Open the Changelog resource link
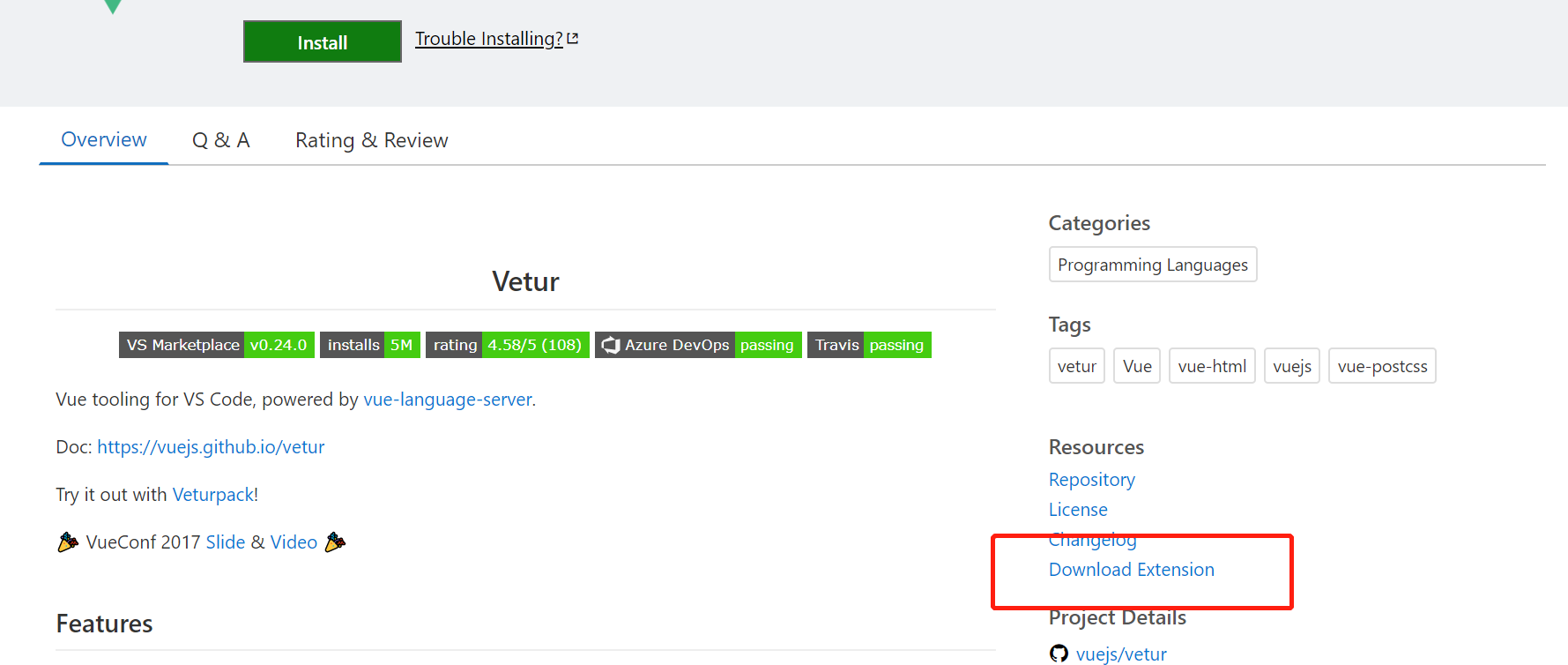Screen dimensions: 1568x665 (x=1093, y=540)
